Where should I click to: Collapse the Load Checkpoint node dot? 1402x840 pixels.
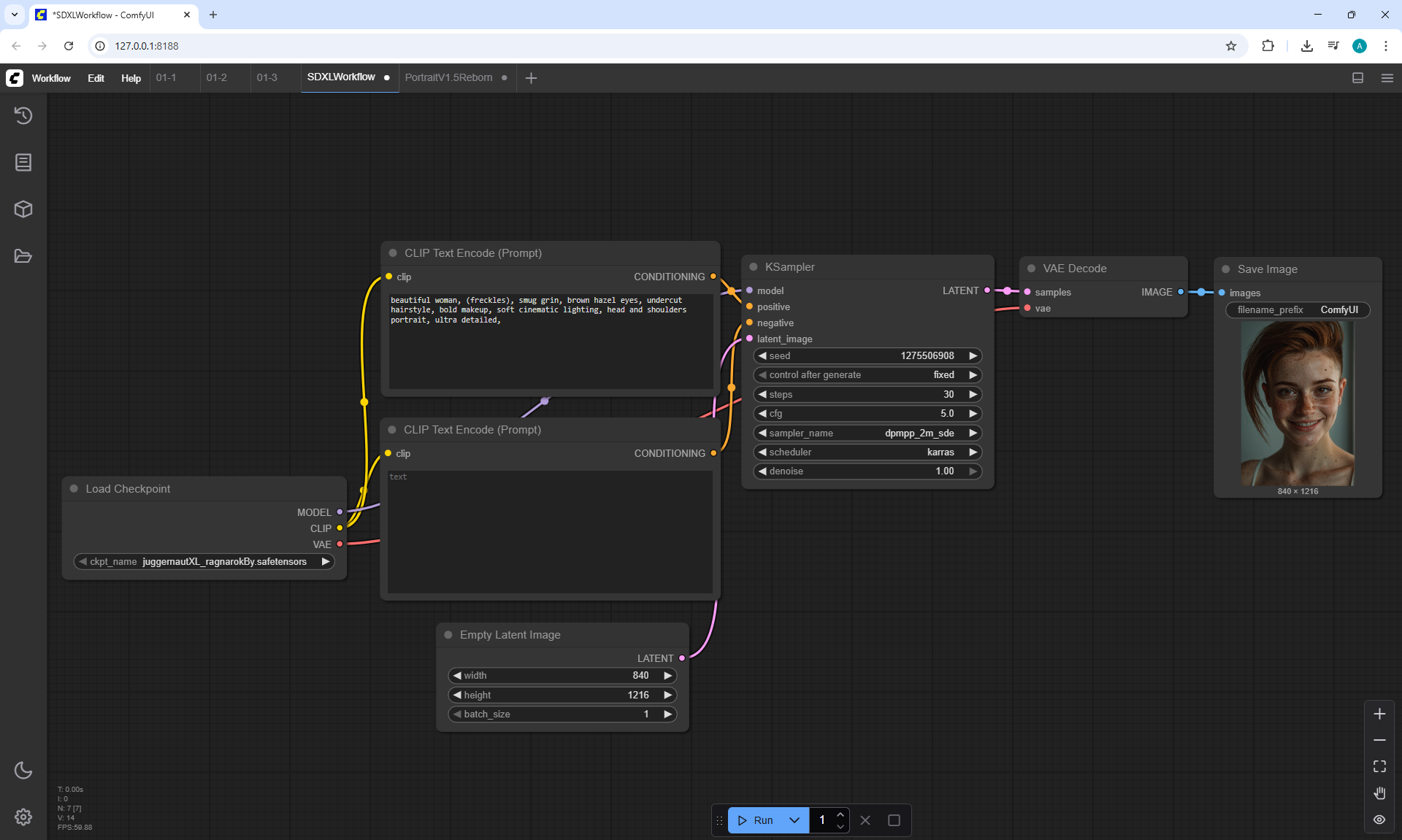click(x=74, y=489)
